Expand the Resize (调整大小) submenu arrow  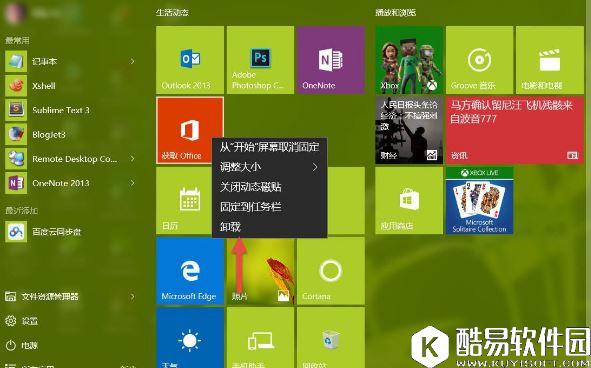[x=315, y=167]
